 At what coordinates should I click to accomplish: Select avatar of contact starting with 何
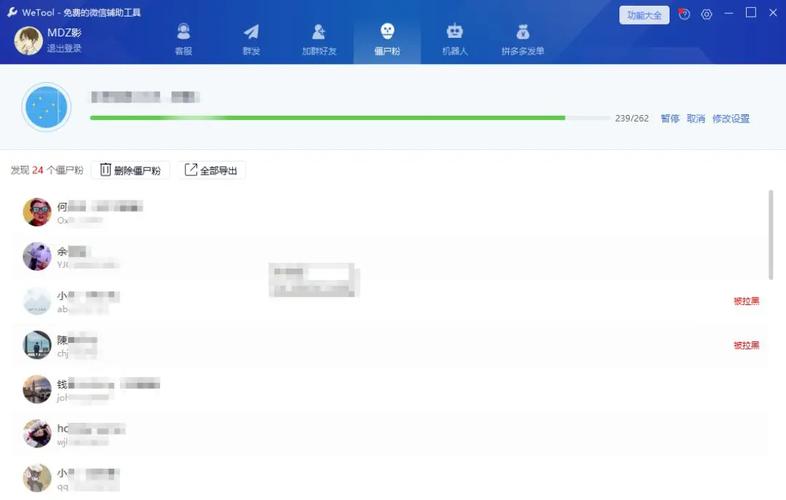(37, 212)
